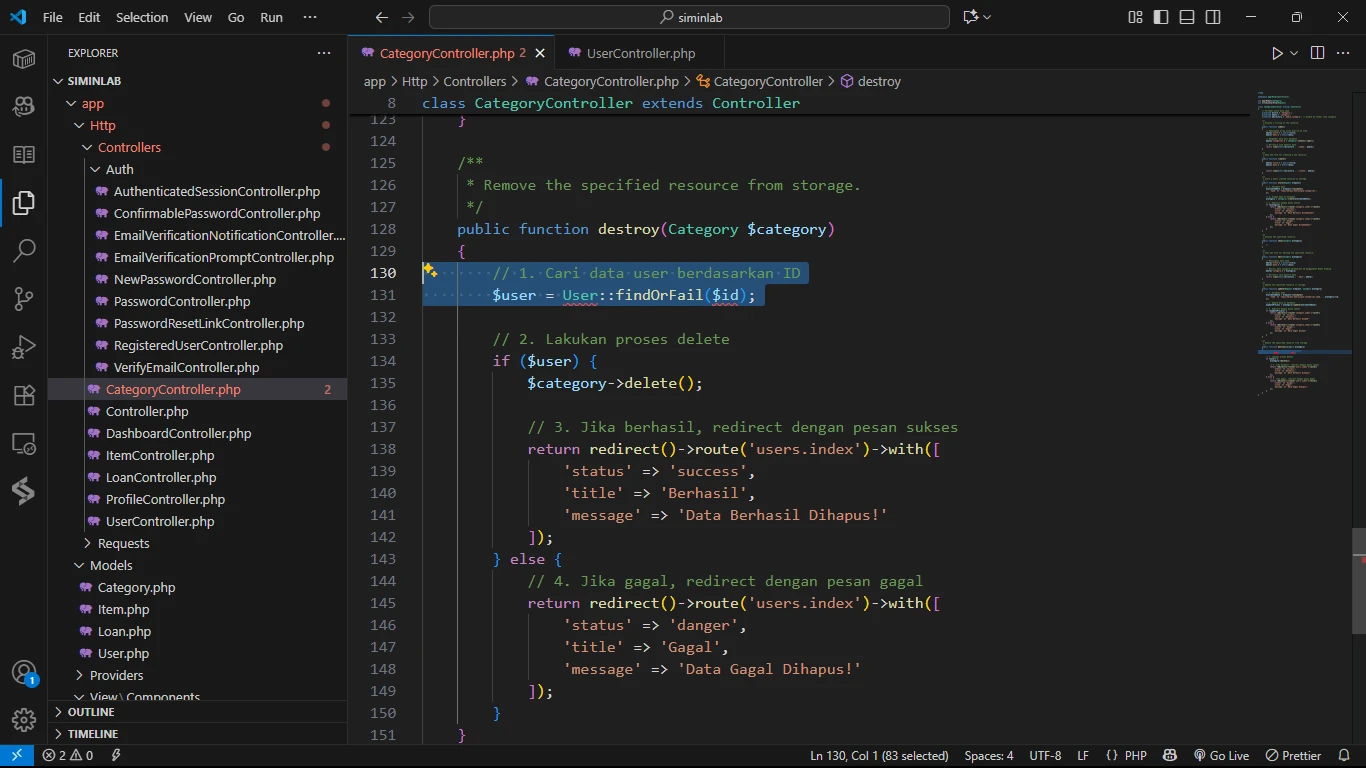Click the PHP language mode indicator
Viewport: 1366px width, 768px height.
click(x=1135, y=756)
